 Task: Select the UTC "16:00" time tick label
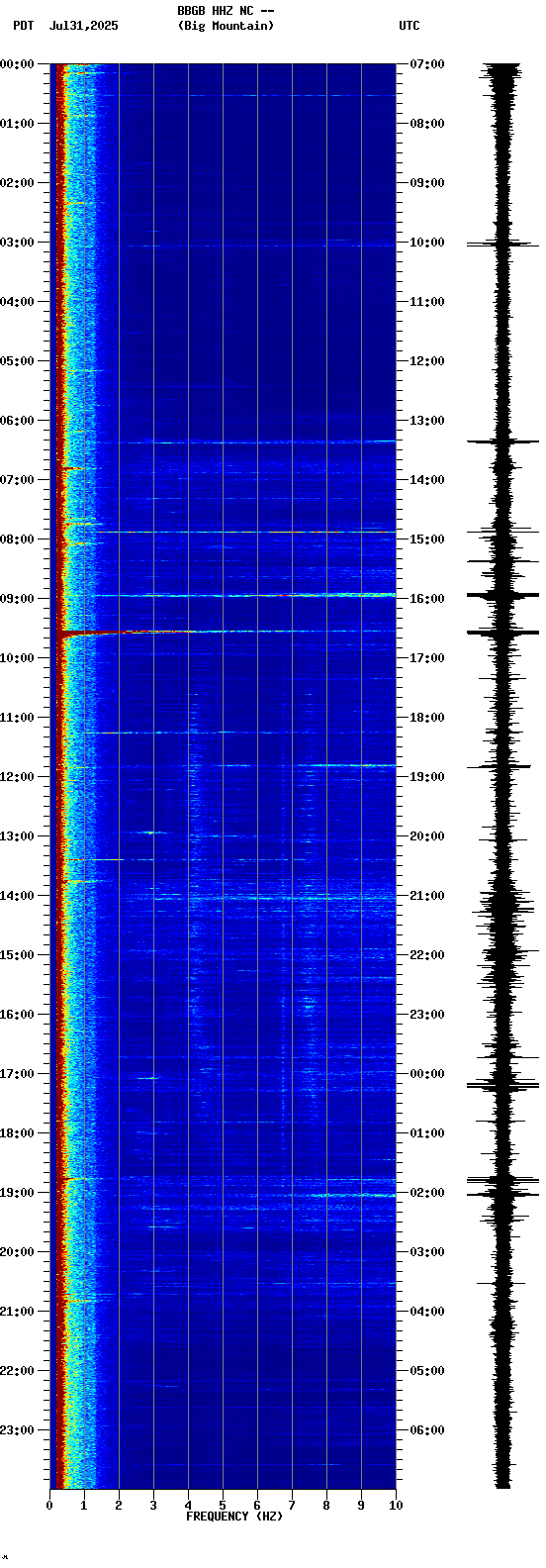pyautogui.click(x=427, y=599)
